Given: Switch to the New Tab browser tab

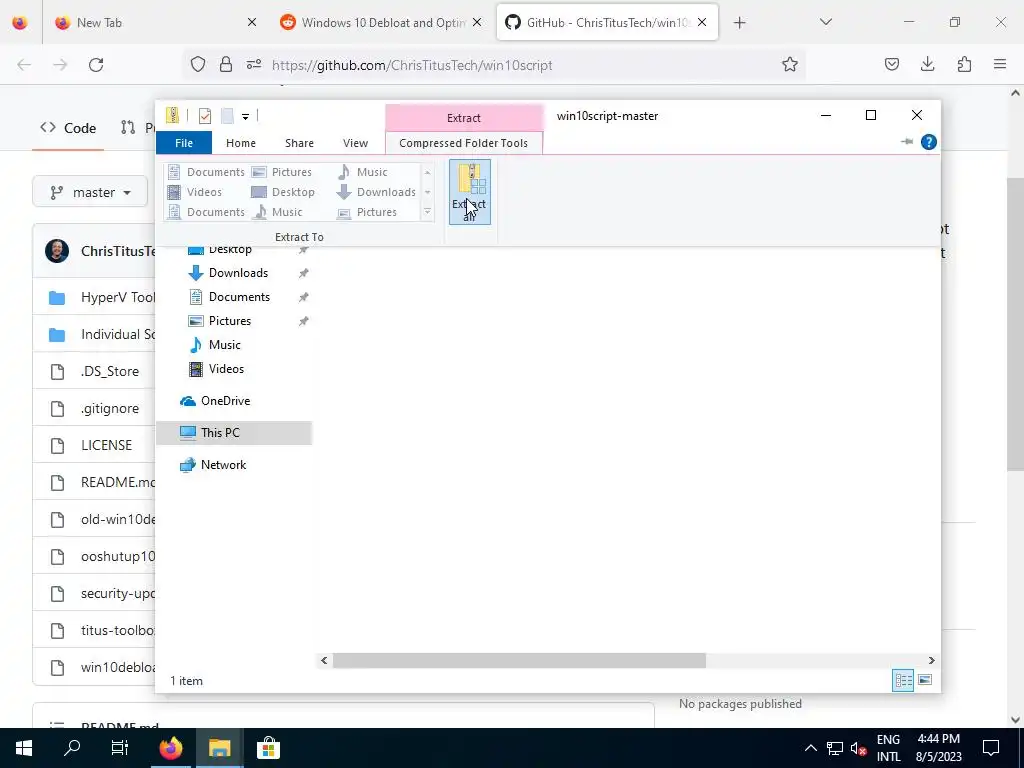Looking at the screenshot, I should [x=154, y=22].
